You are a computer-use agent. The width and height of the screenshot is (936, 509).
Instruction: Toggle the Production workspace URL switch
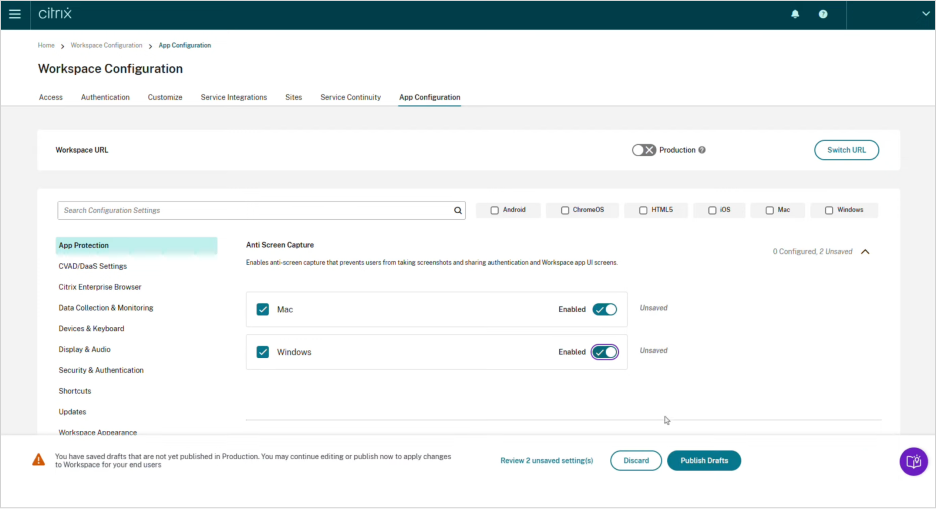point(644,150)
